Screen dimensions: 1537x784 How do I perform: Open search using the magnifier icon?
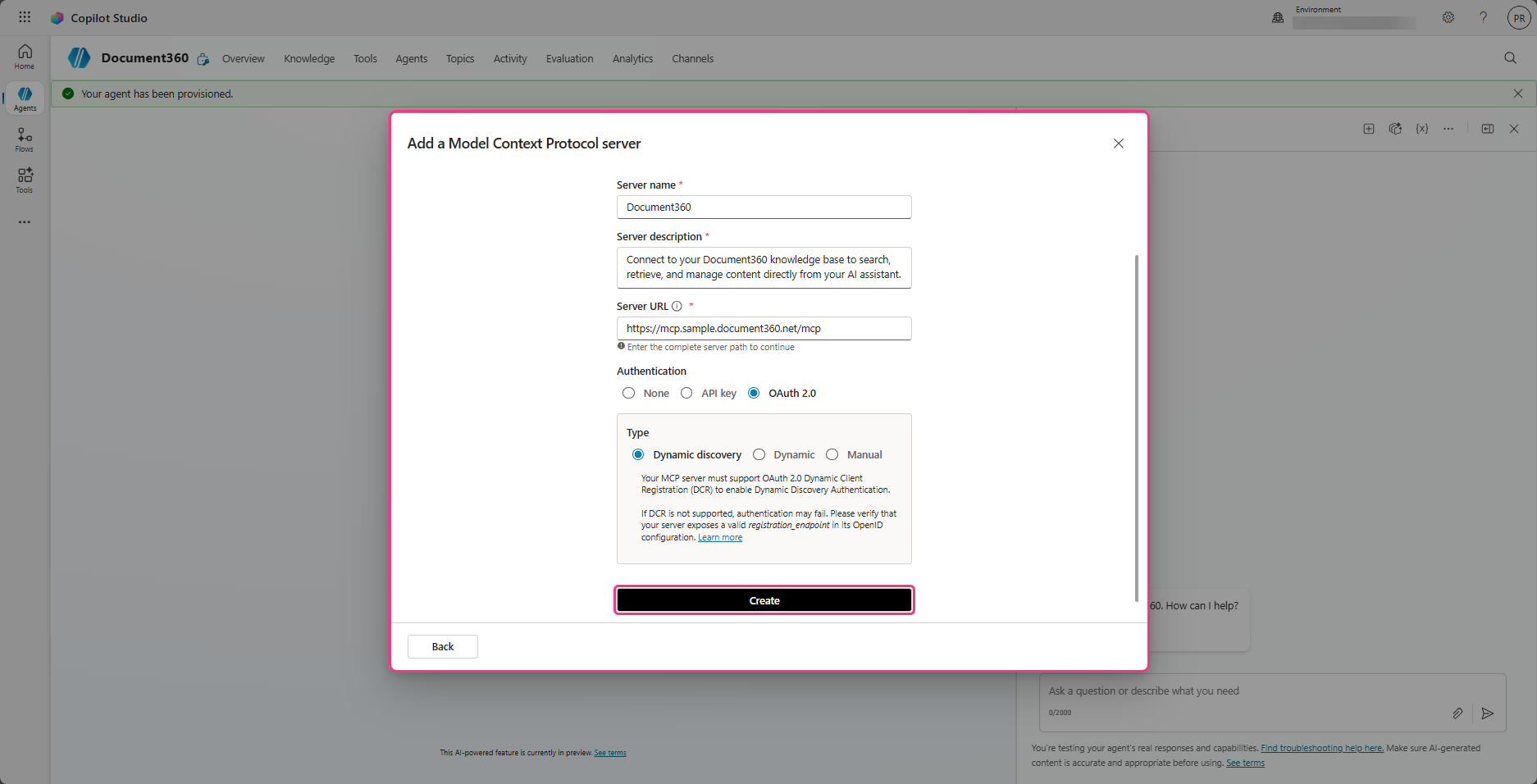pos(1509,58)
